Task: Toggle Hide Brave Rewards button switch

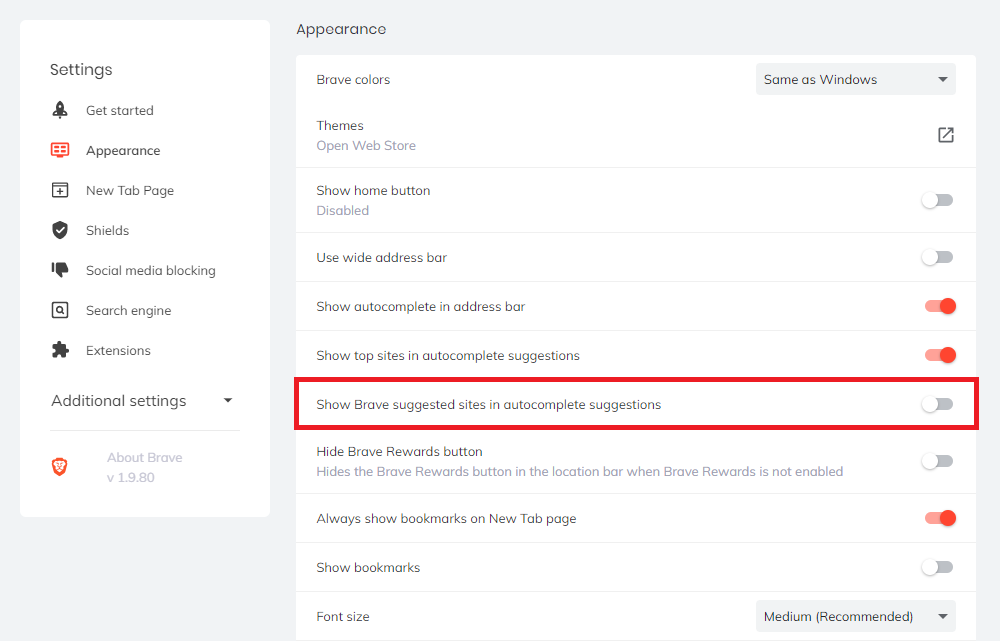Action: [938, 461]
